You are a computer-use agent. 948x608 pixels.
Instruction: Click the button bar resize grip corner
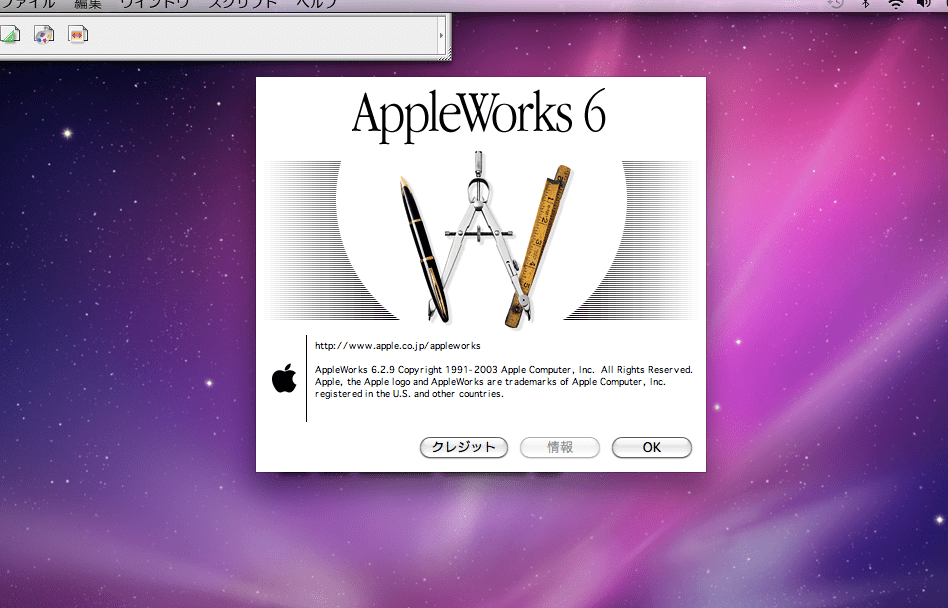(x=447, y=55)
